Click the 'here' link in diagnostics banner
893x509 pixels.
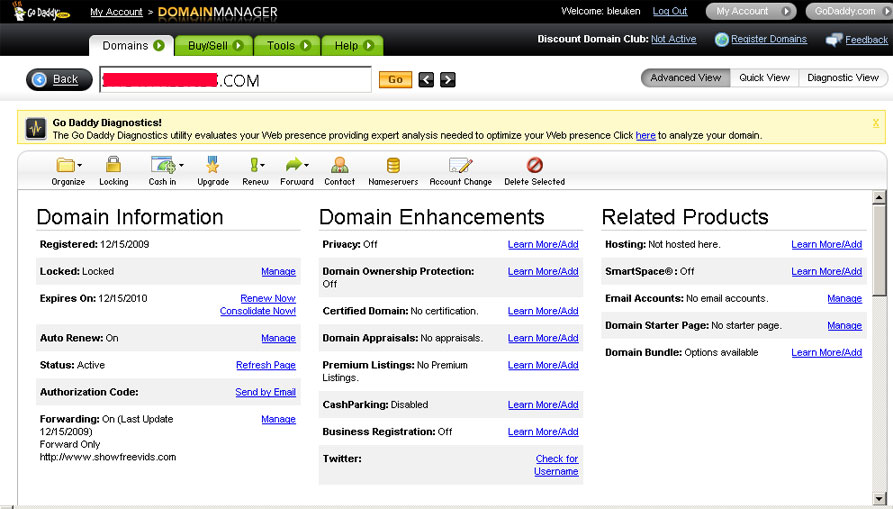645,136
